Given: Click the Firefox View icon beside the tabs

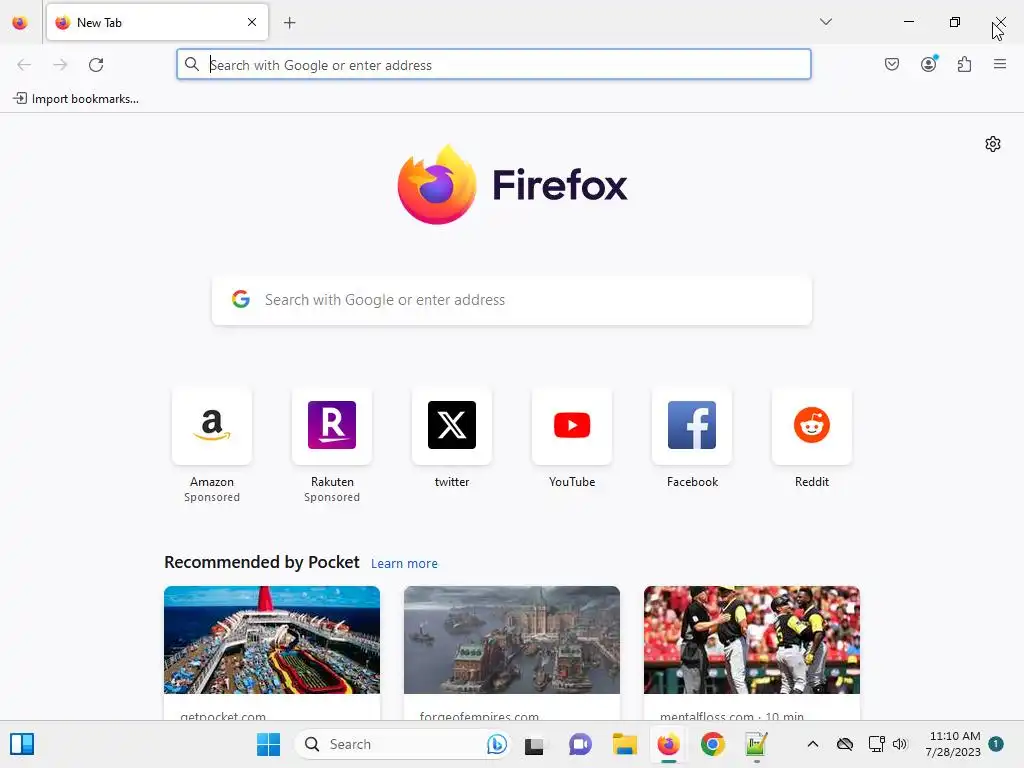Looking at the screenshot, I should (x=20, y=23).
